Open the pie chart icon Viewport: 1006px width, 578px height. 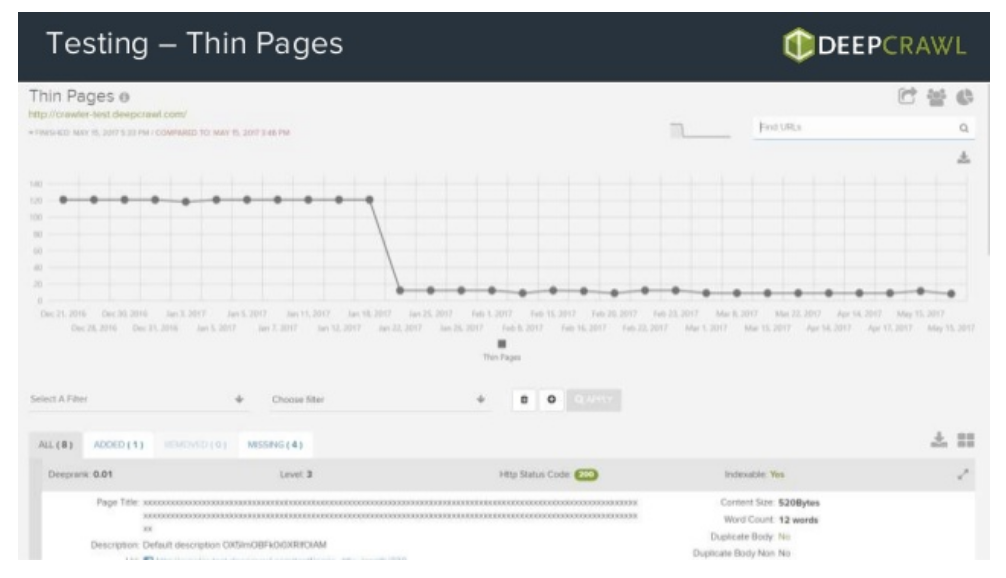[964, 97]
